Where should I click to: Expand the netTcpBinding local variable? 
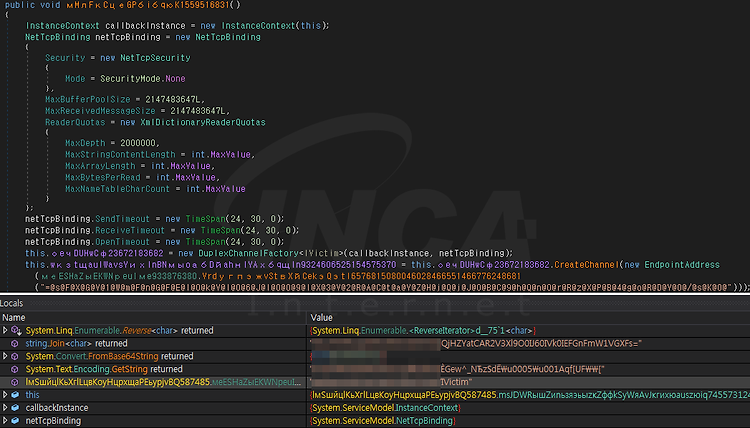5,421
